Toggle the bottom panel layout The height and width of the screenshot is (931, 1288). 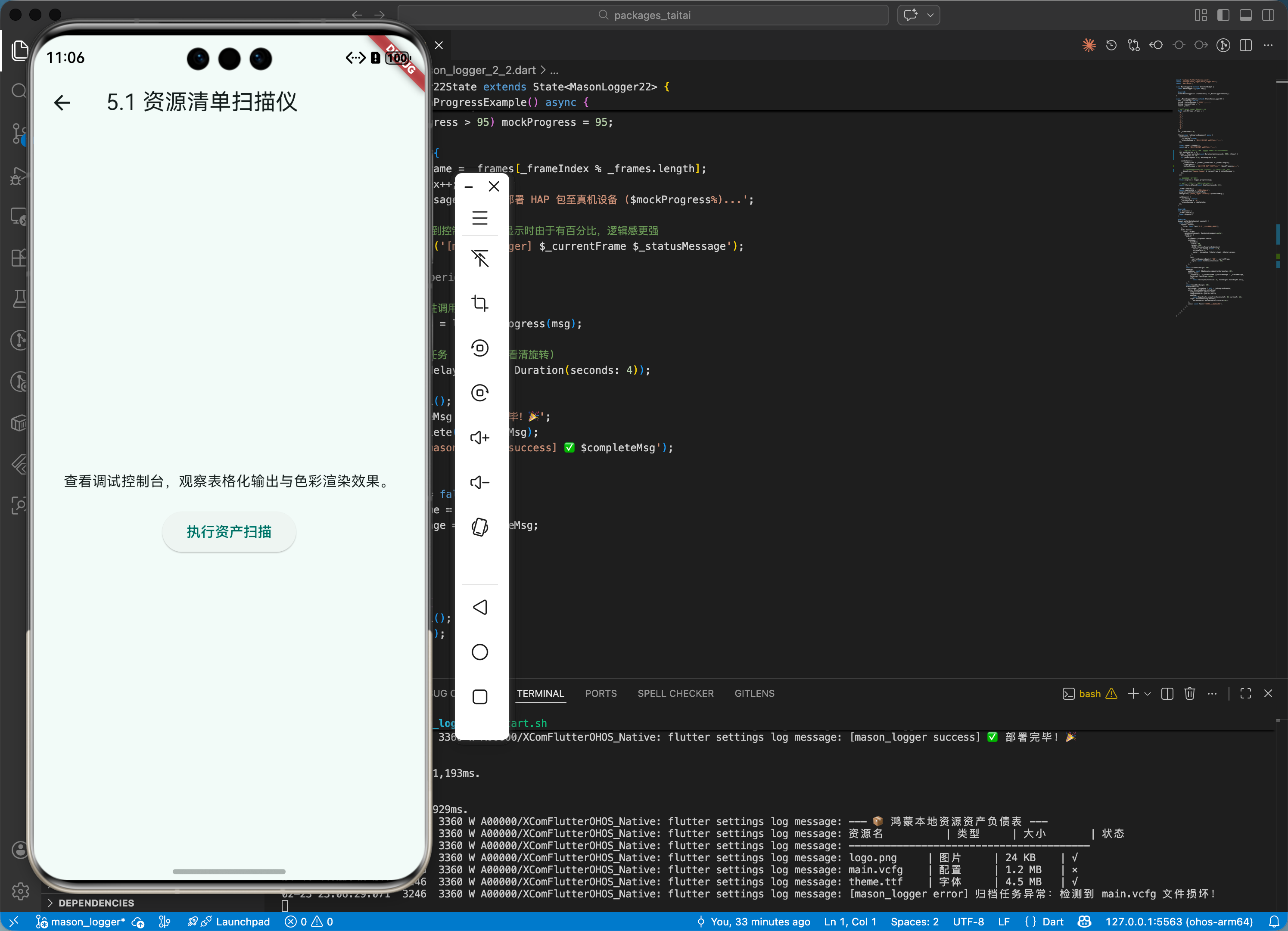click(x=1245, y=16)
